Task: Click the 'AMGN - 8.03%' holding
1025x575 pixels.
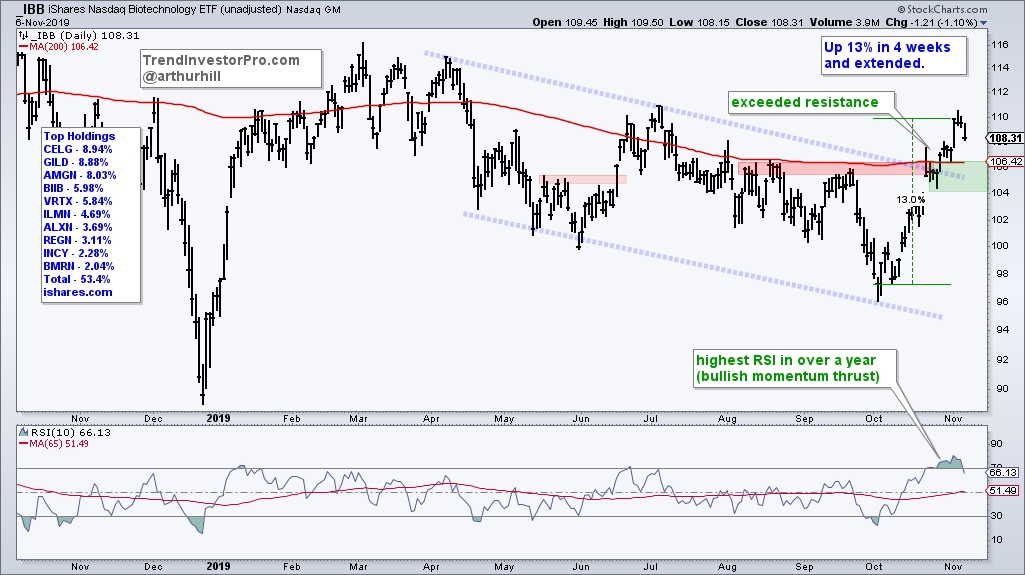Action: pos(80,175)
